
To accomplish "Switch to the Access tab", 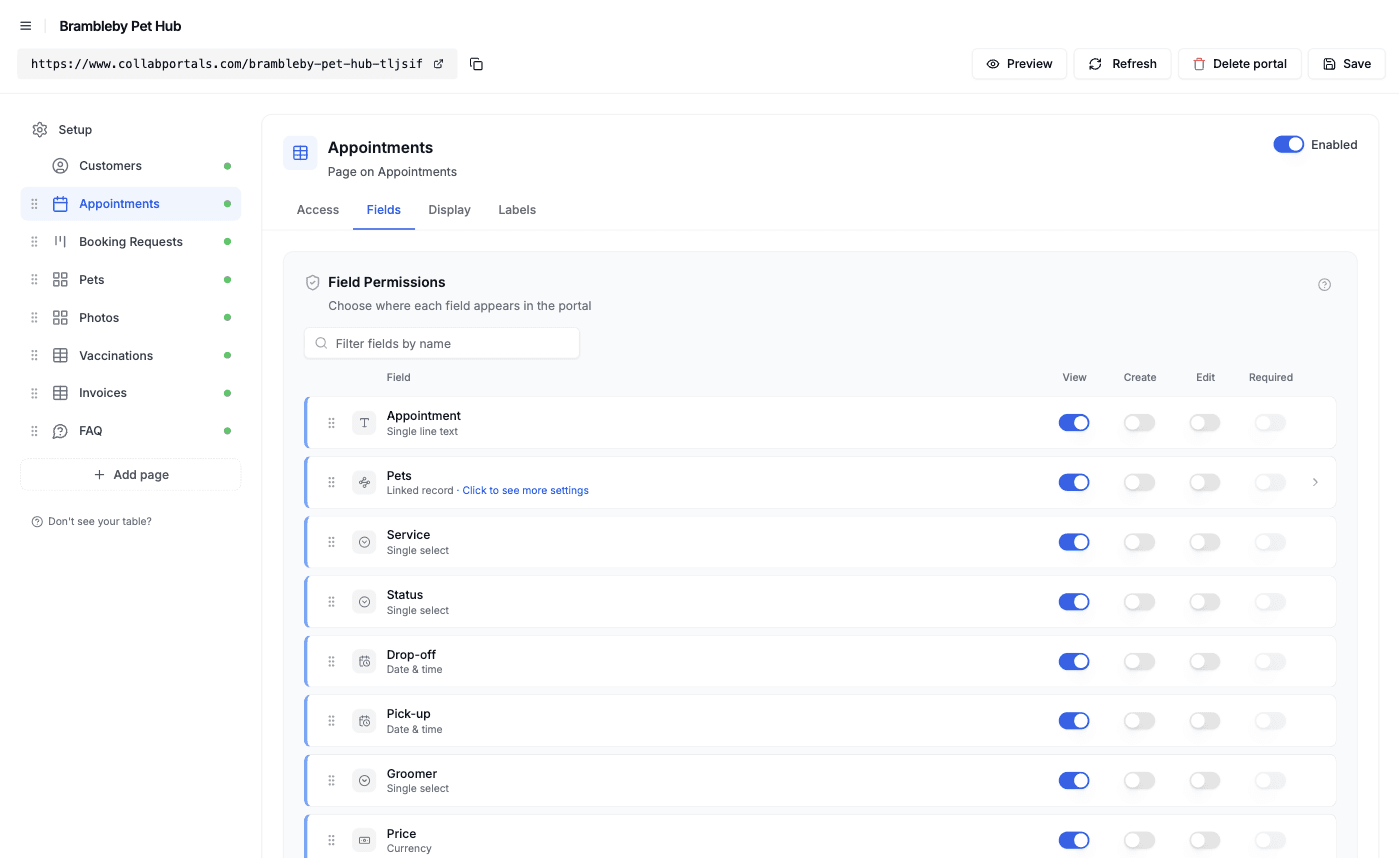I will tap(318, 210).
